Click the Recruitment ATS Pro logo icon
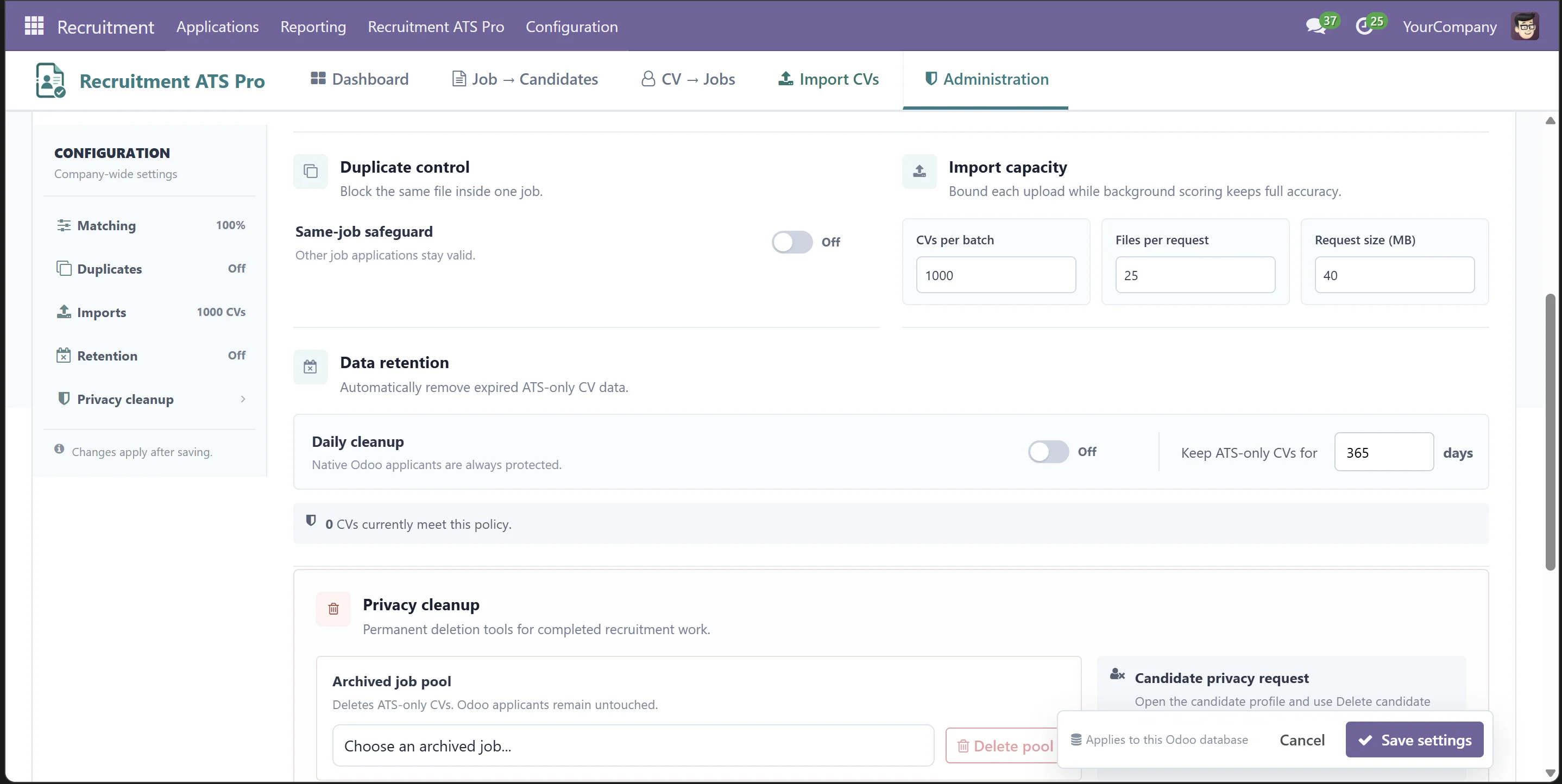This screenshot has width=1562, height=784. pyautogui.click(x=51, y=80)
